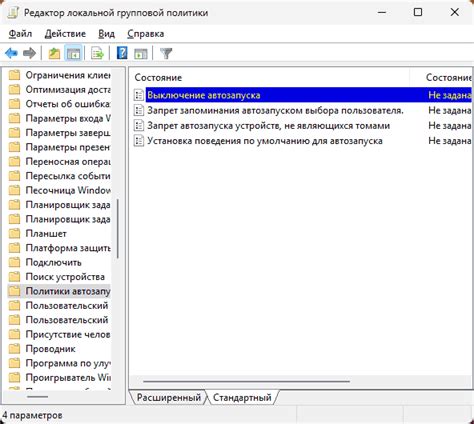Select the Параметры входа tree folder
This screenshot has width=474, height=424.
tap(68, 118)
